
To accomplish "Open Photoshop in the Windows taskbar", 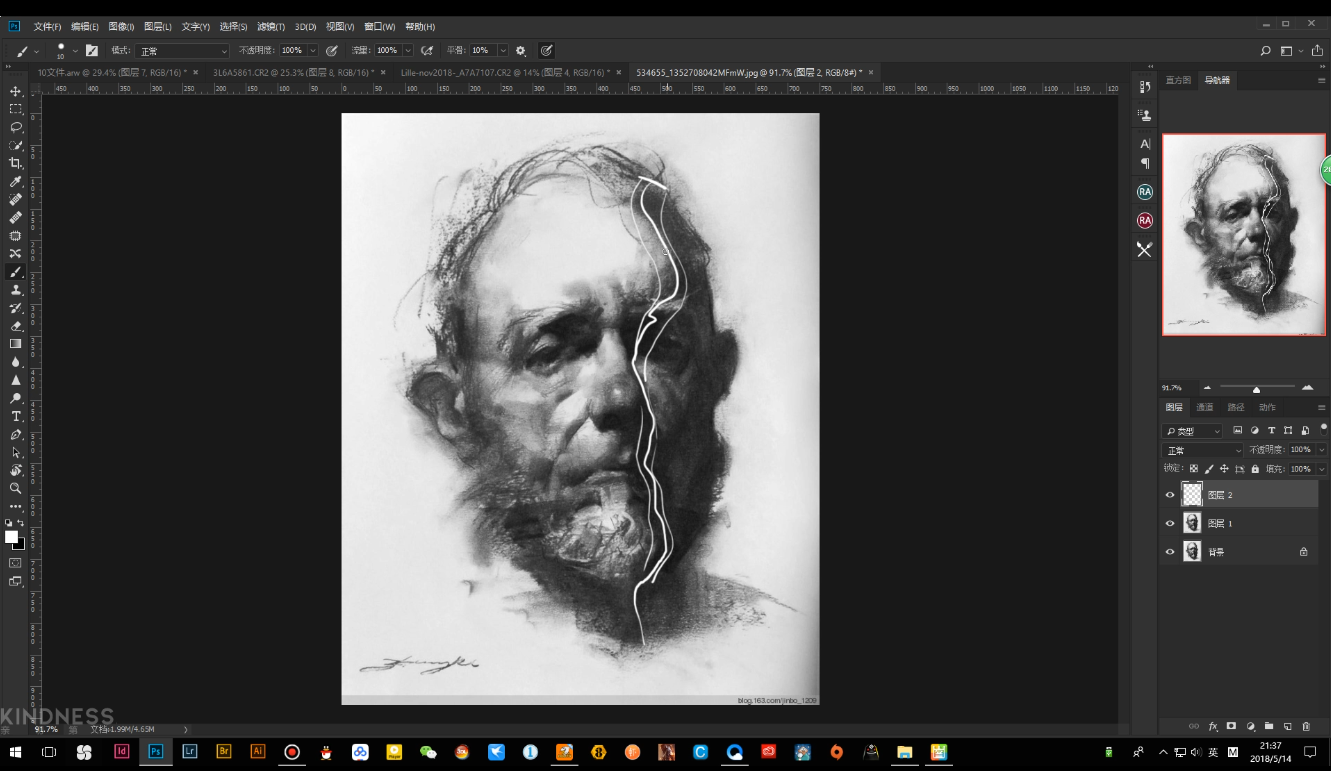I will coord(155,751).
